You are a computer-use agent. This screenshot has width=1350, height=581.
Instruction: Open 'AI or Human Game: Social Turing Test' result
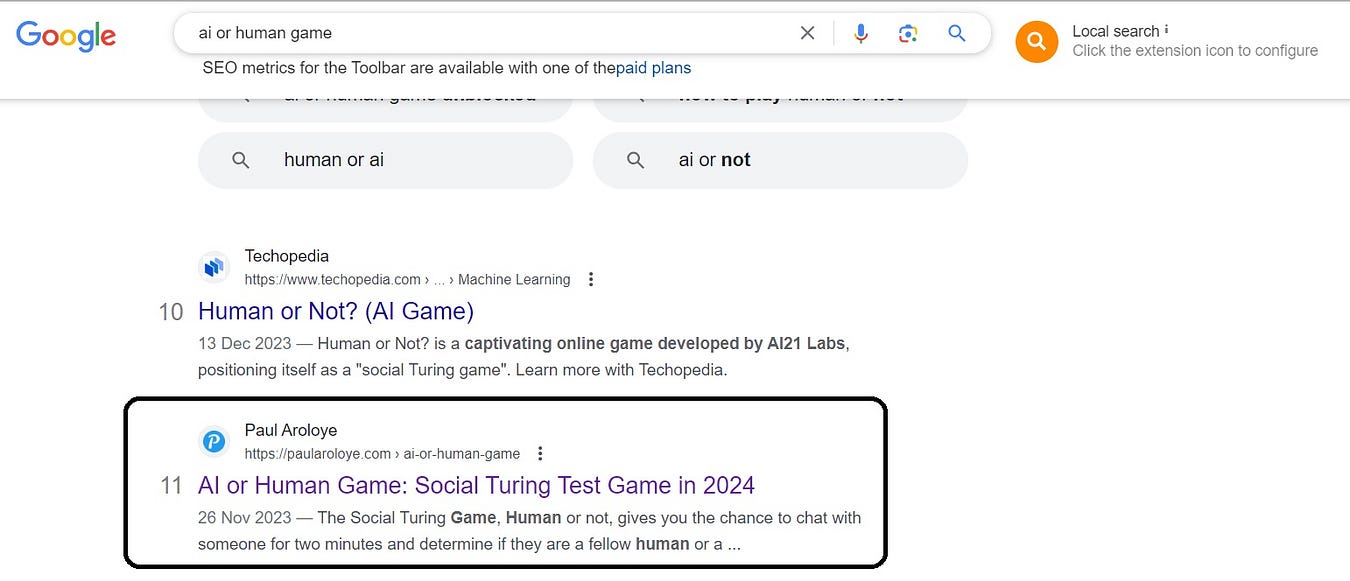click(476, 485)
